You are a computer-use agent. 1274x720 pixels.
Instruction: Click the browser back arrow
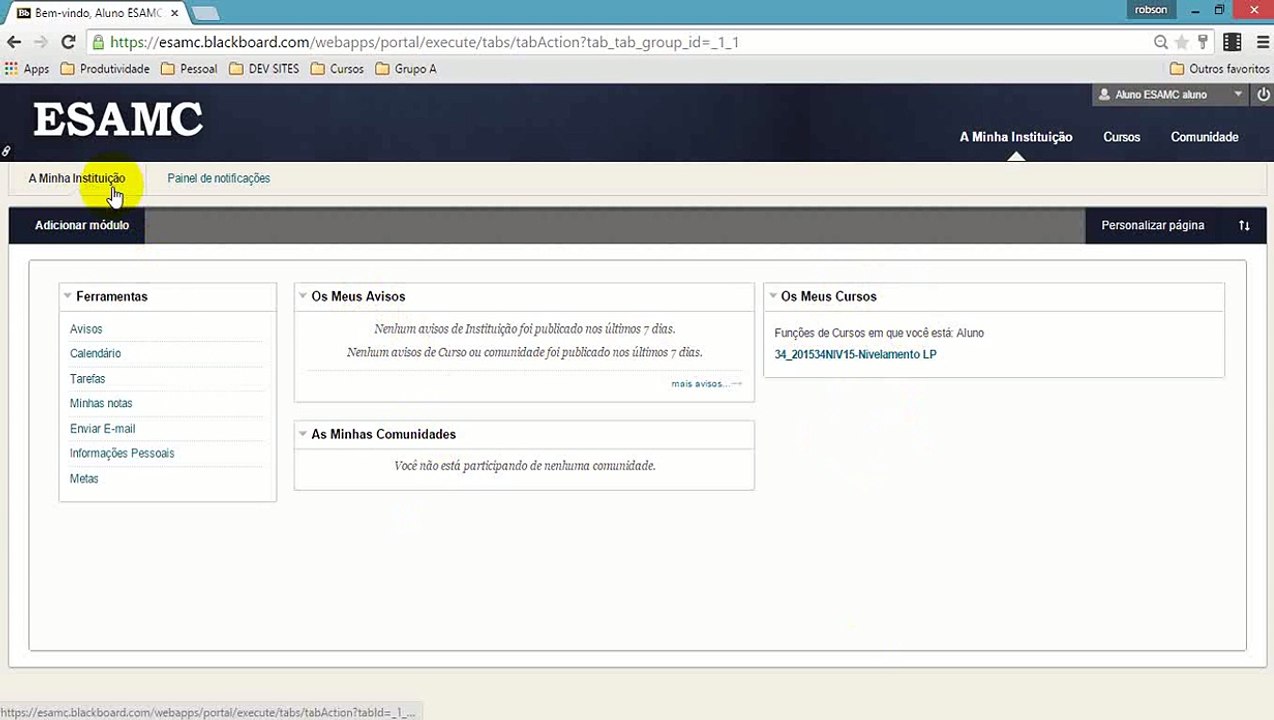coord(14,42)
